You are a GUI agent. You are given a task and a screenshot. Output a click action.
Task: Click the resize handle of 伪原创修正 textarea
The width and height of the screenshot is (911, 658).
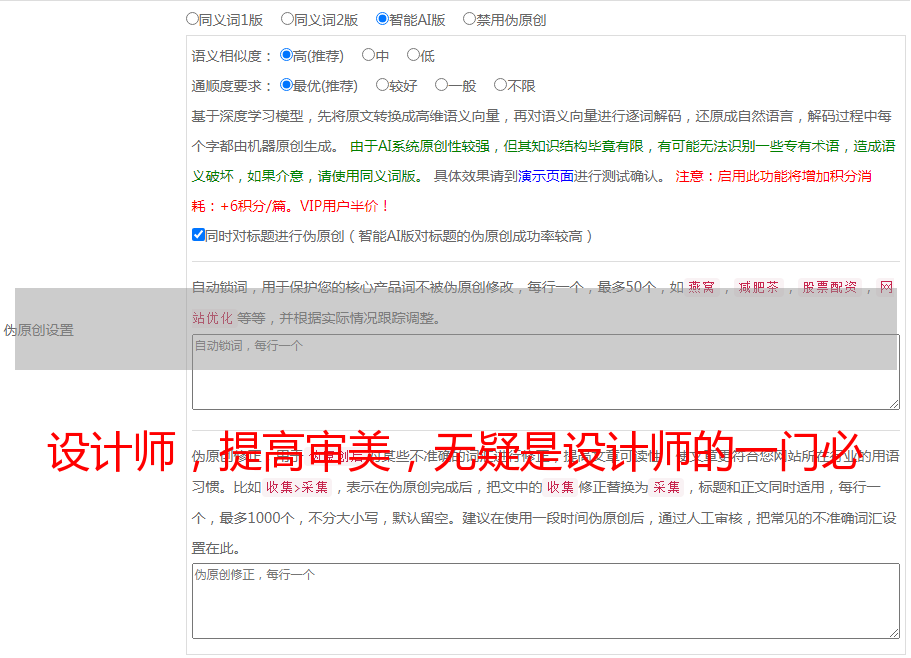tap(893, 632)
